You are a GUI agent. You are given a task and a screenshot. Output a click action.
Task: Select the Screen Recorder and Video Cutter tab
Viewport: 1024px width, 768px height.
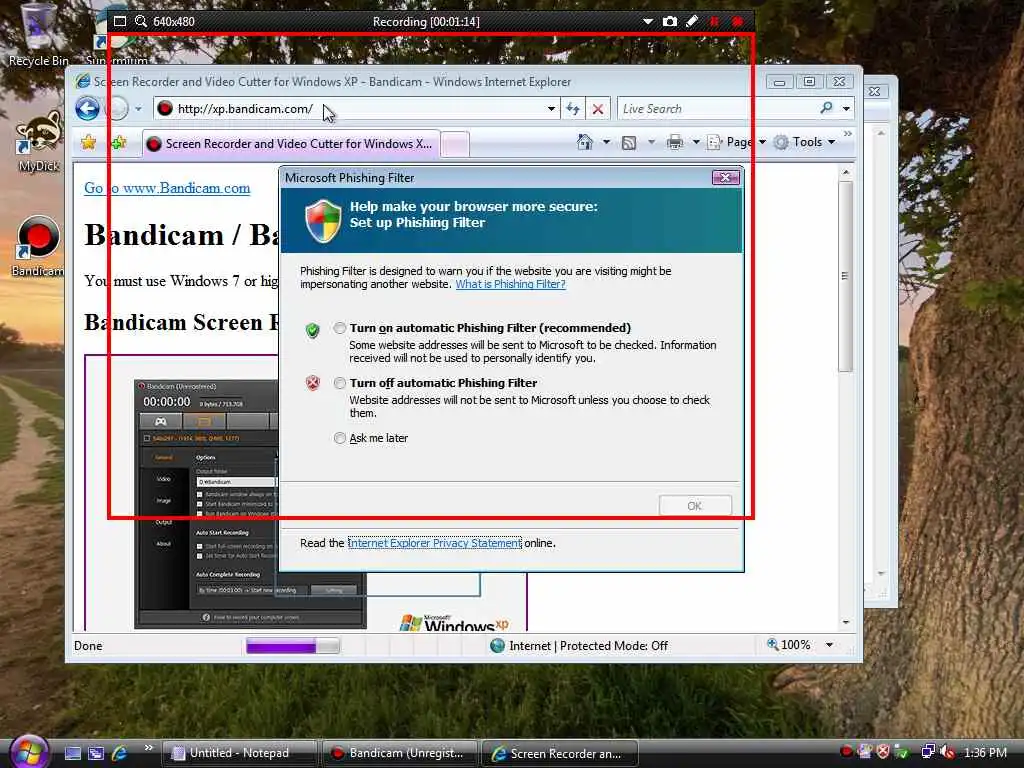coord(291,144)
